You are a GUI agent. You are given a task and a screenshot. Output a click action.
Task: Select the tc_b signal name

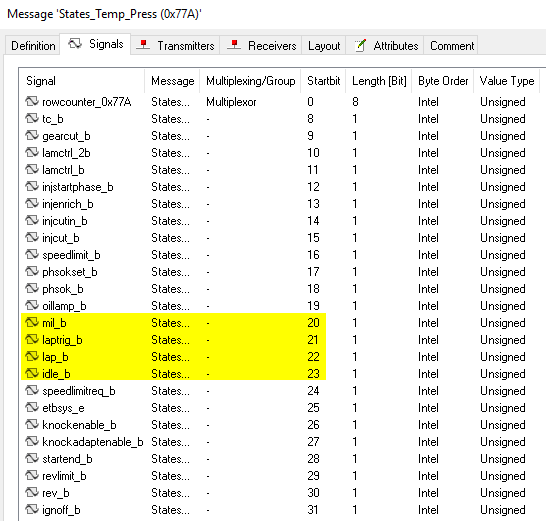(x=53, y=119)
